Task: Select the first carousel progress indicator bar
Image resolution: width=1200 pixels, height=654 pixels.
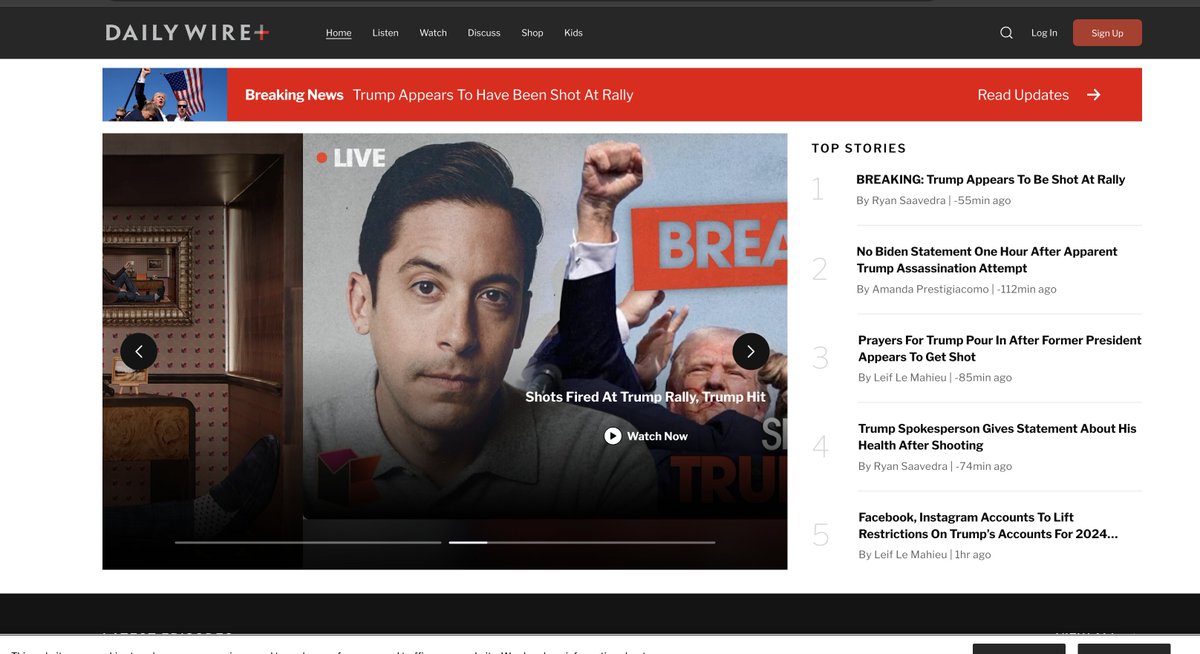Action: 308,542
